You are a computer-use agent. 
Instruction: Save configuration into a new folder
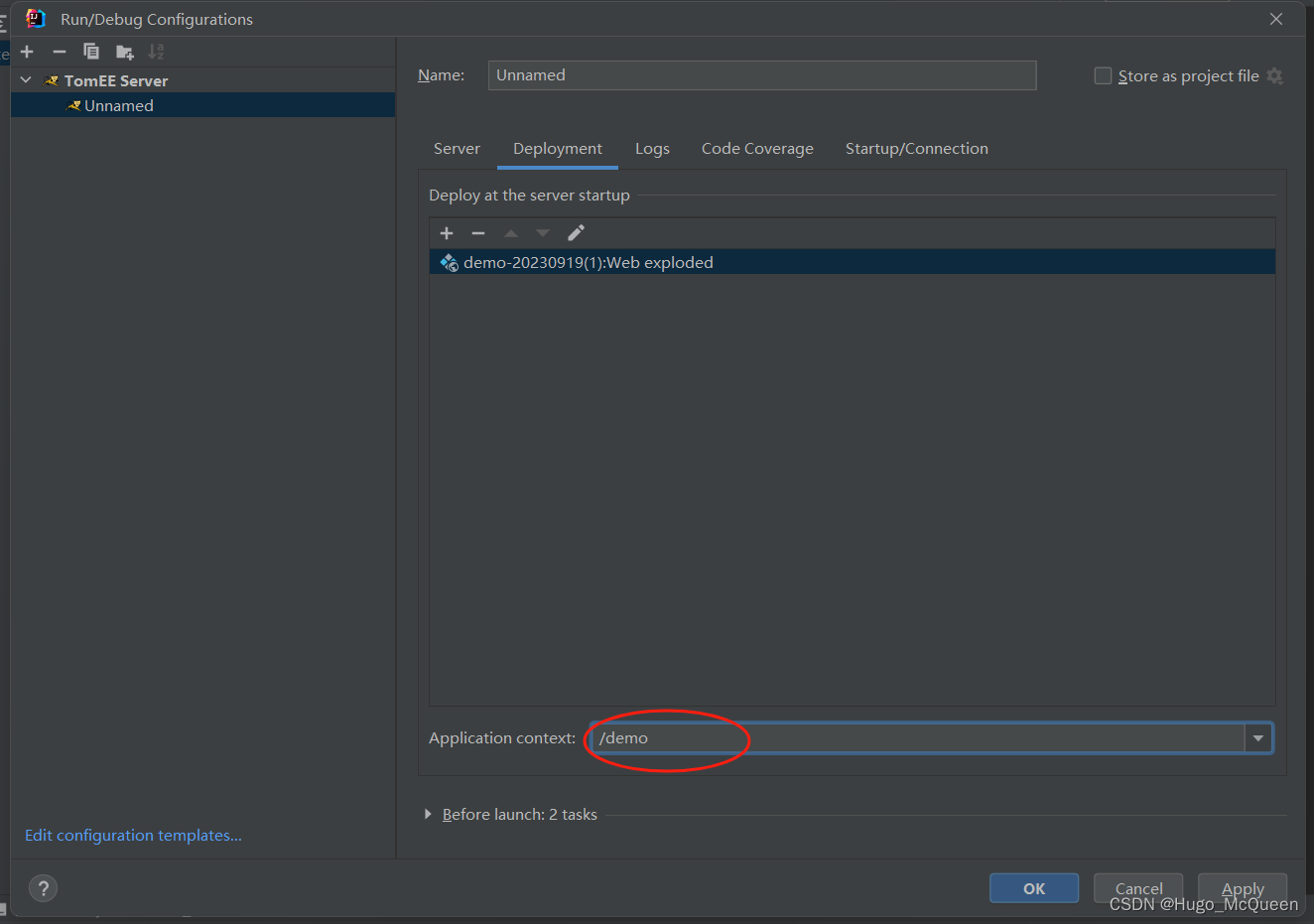(x=124, y=52)
